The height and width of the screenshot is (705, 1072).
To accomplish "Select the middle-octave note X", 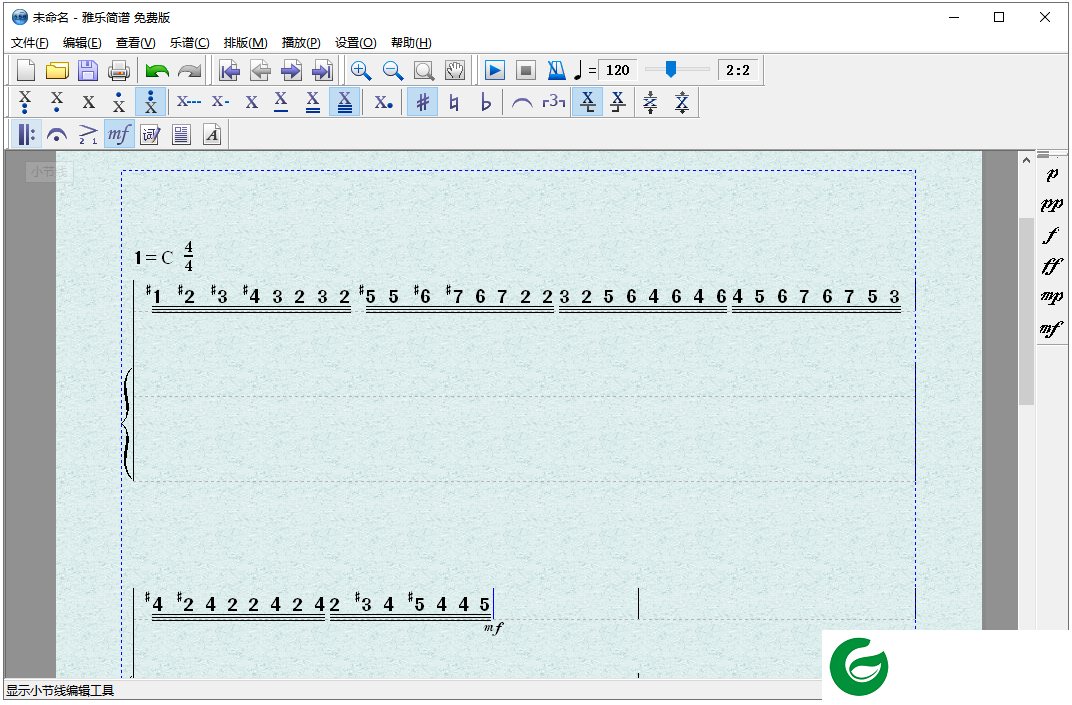I will click(88, 103).
